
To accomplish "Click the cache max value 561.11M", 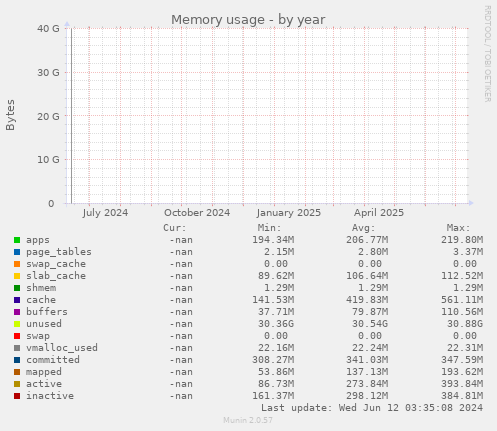I will click(462, 300).
